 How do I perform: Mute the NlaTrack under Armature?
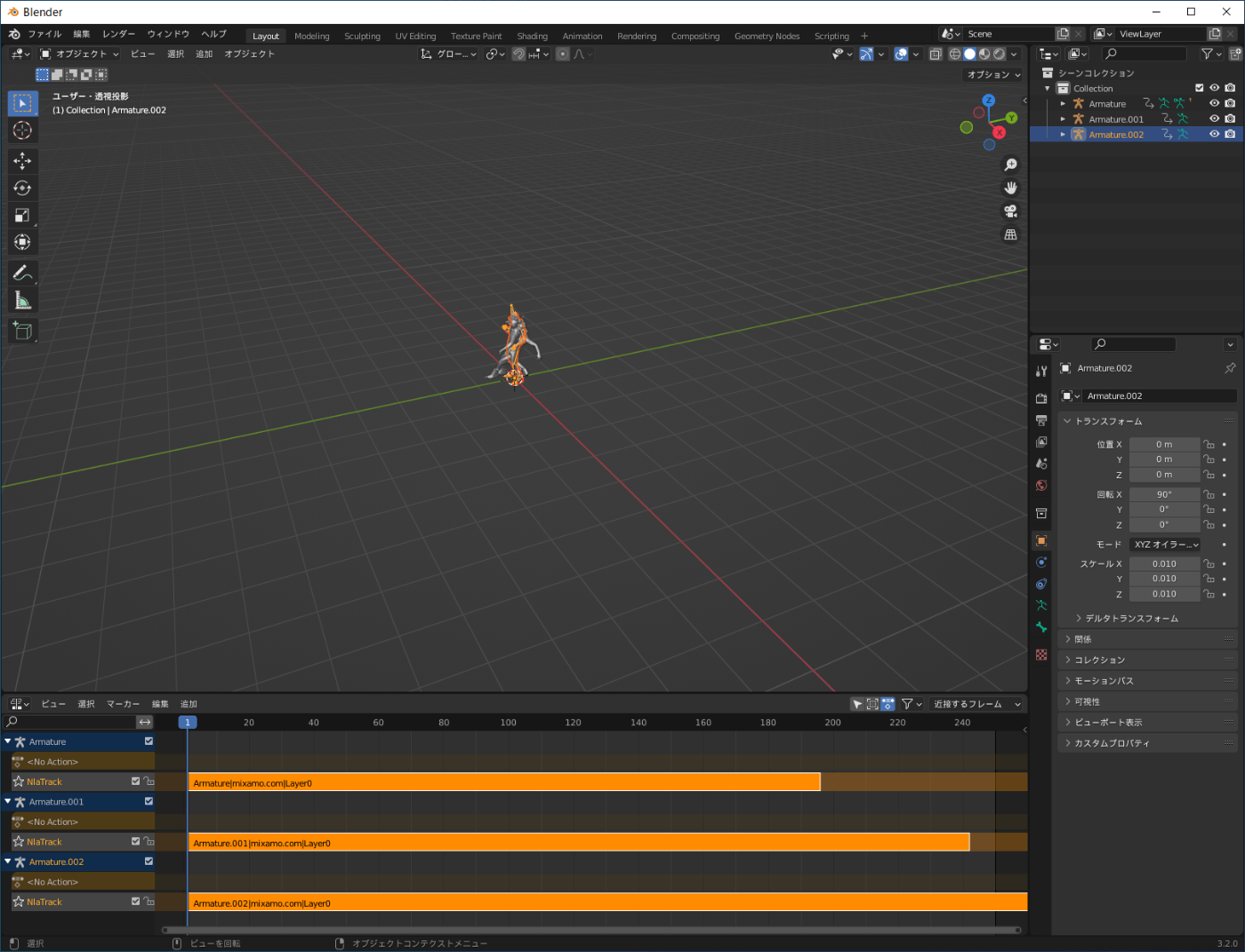[135, 781]
